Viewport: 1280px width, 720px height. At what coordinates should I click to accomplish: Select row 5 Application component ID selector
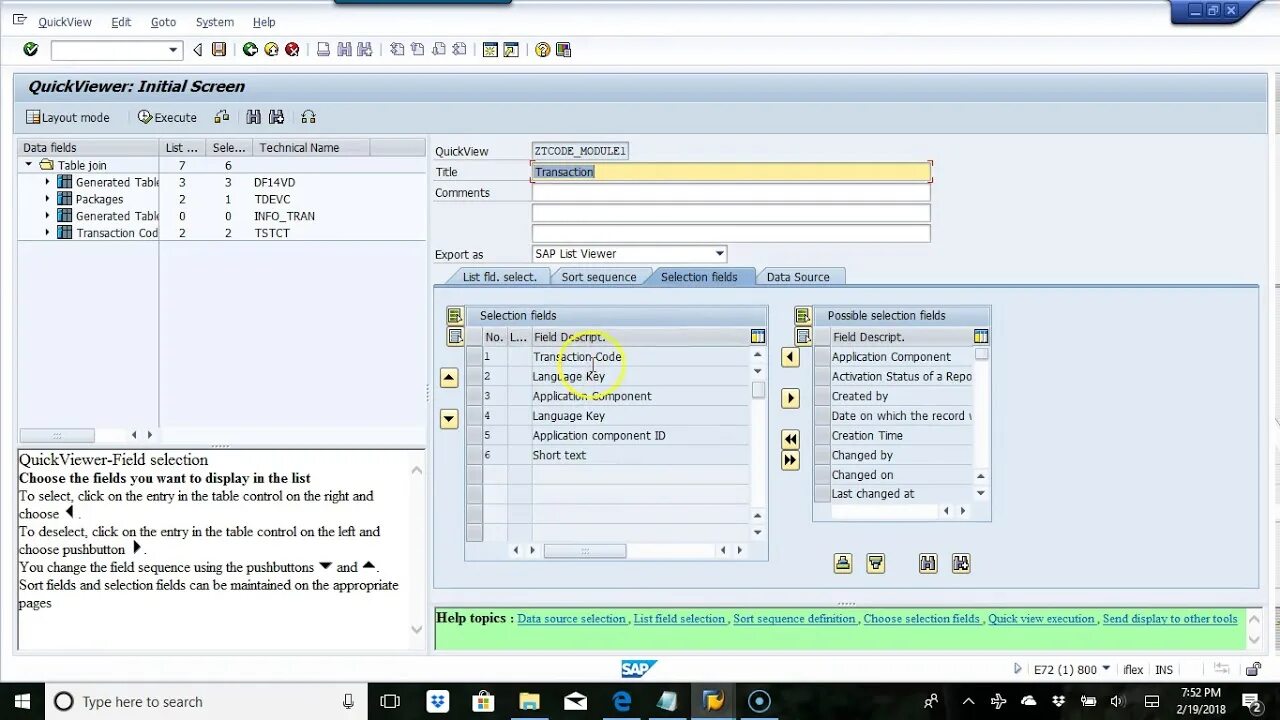pyautogui.click(x=474, y=436)
